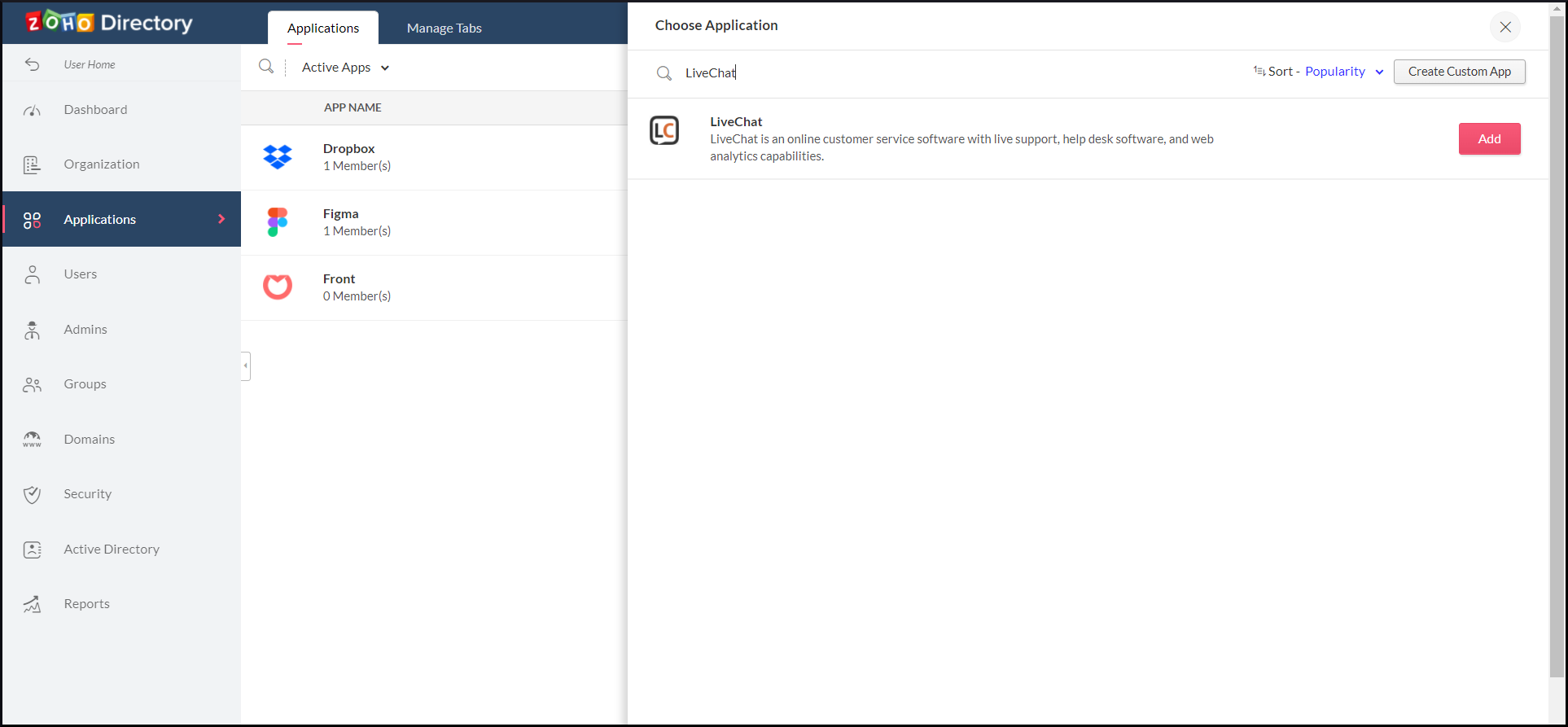Click the Figma app name
This screenshot has width=1568, height=727.
tap(340, 214)
